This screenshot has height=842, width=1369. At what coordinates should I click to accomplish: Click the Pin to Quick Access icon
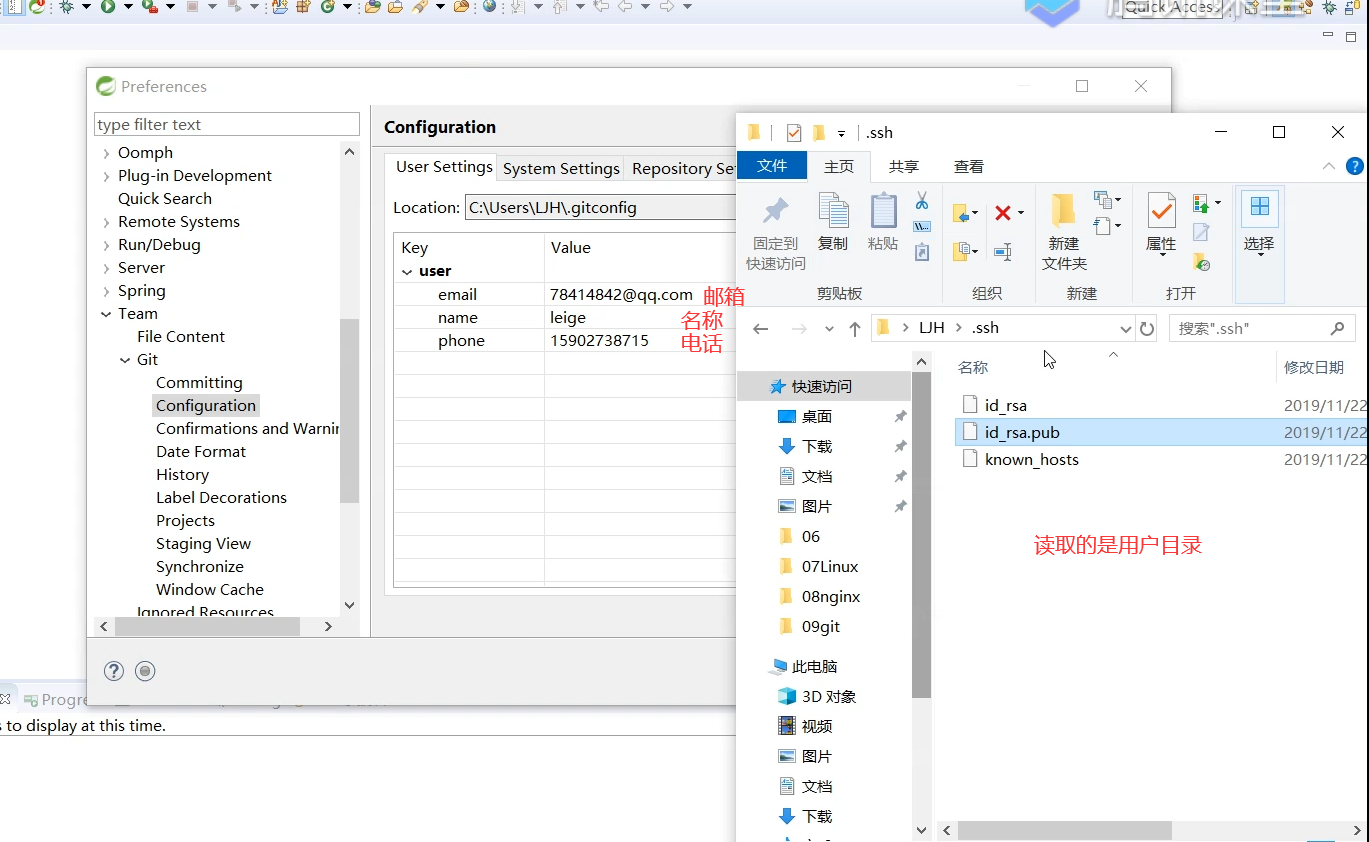tap(776, 210)
